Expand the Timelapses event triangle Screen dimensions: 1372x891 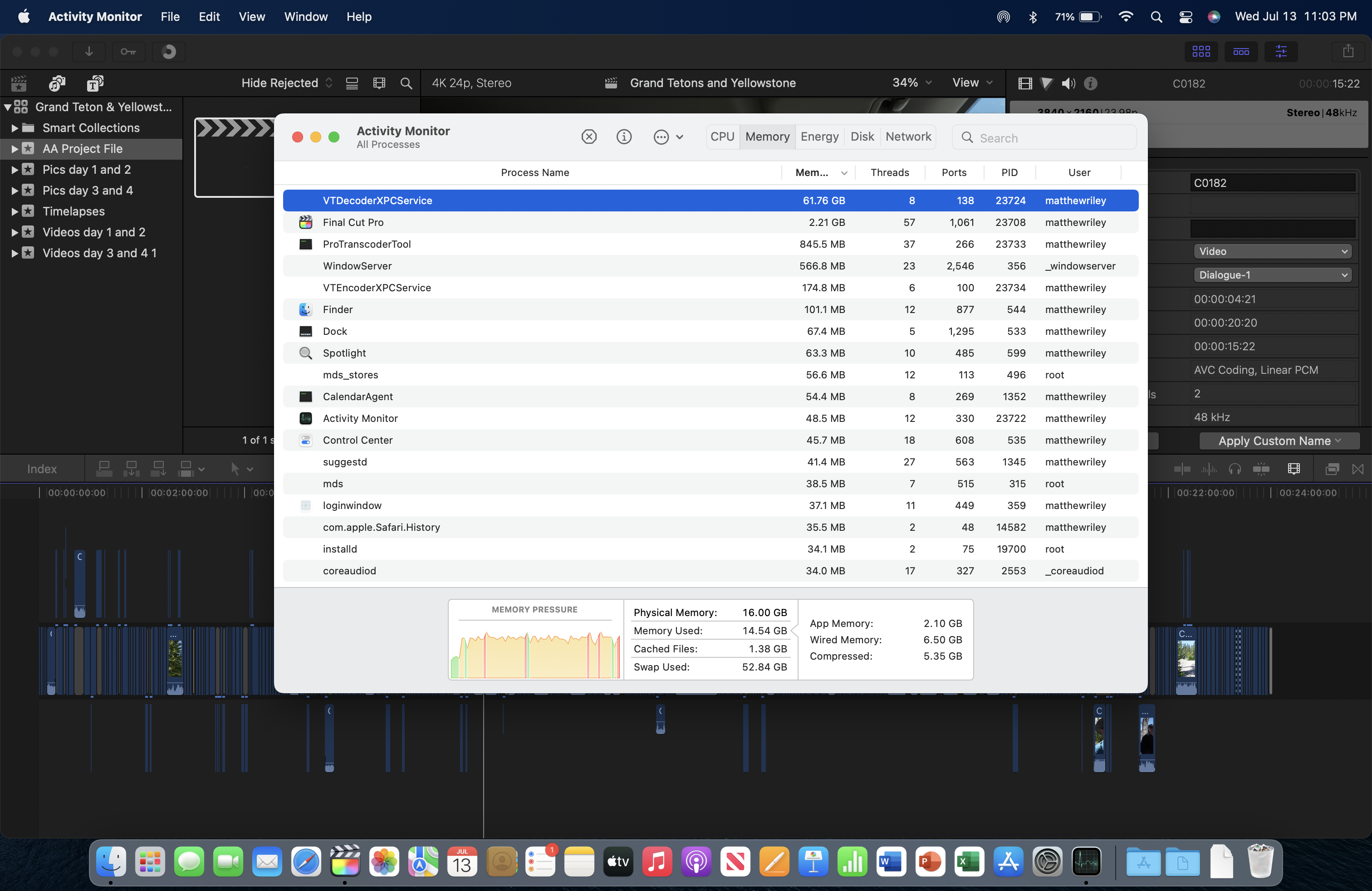(x=15, y=211)
